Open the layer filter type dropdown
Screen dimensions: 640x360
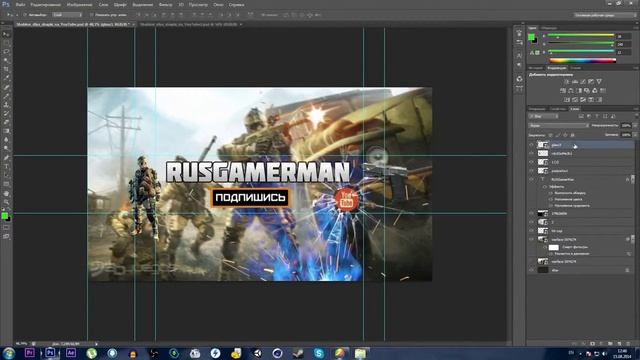pos(543,116)
